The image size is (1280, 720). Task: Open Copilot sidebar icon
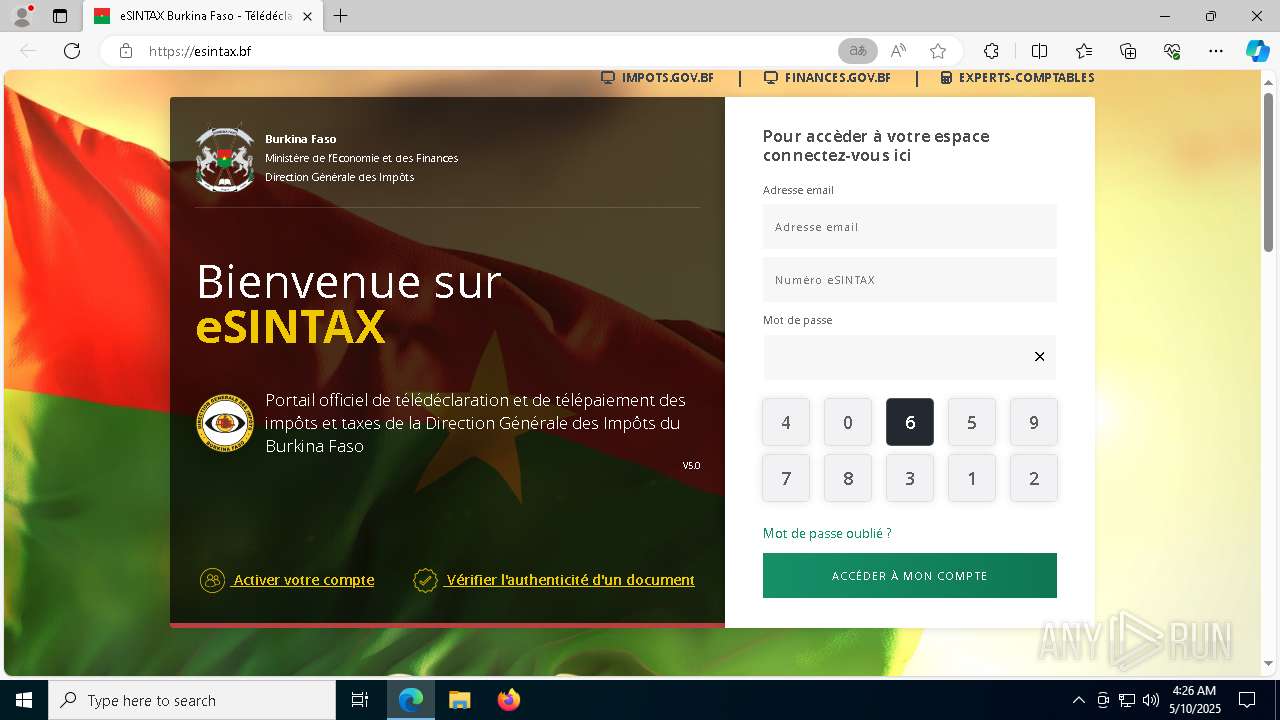tap(1258, 51)
